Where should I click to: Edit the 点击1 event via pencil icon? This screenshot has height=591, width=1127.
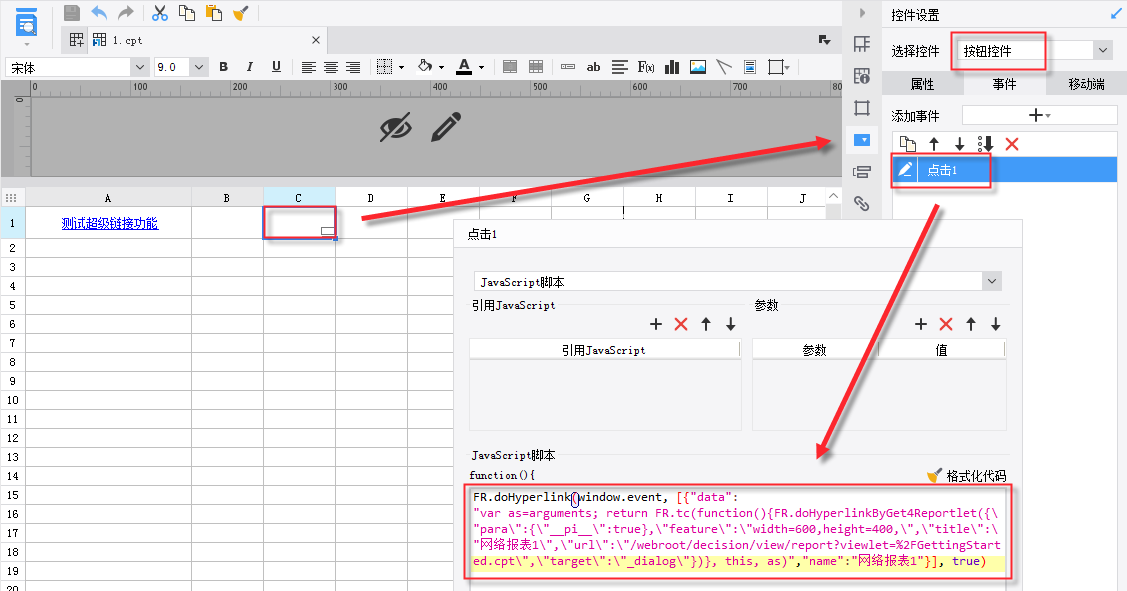pyautogui.click(x=905, y=170)
